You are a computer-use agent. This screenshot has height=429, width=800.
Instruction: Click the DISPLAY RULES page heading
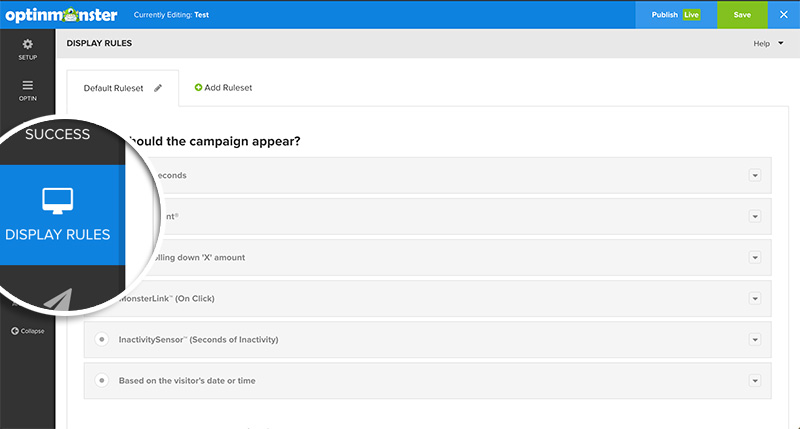point(99,43)
